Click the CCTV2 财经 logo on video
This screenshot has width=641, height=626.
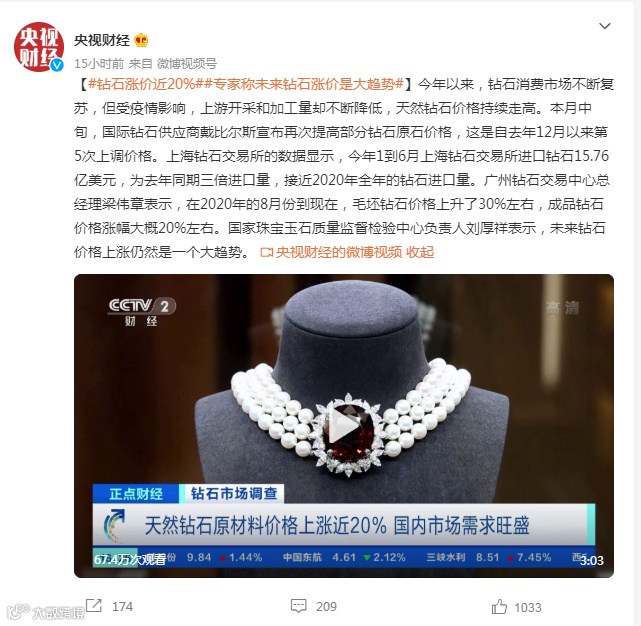[141, 312]
